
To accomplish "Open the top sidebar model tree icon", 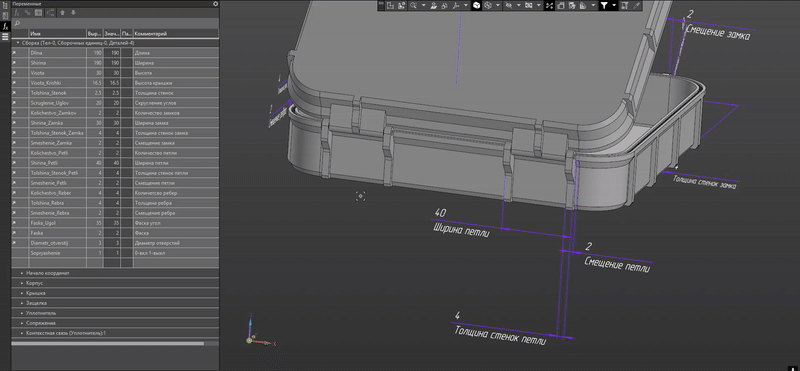I will tap(5, 5).
